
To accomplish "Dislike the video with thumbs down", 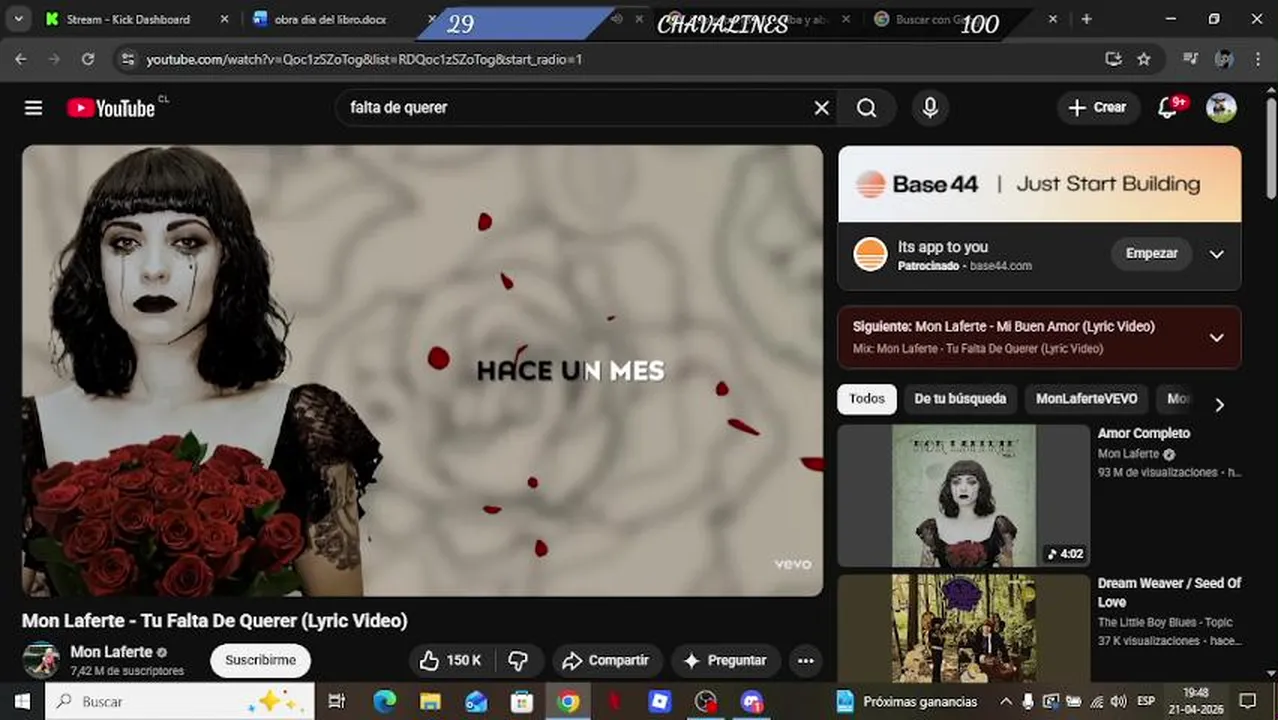I will [x=518, y=660].
